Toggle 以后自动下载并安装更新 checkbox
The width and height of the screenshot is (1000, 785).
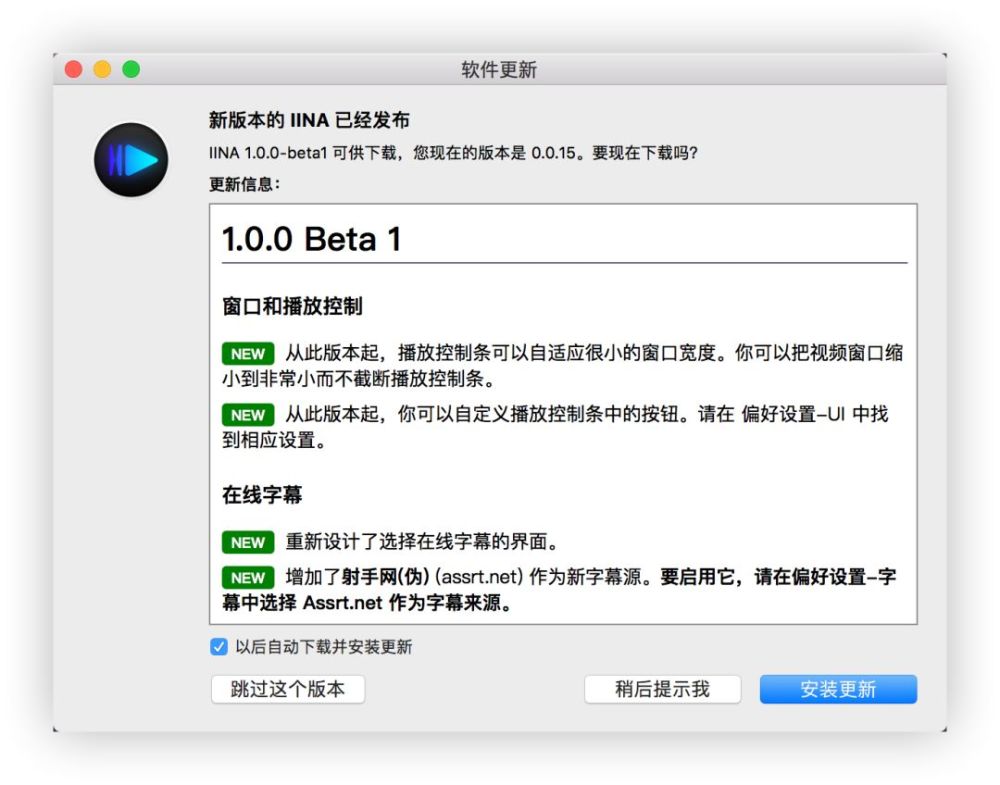coord(219,647)
